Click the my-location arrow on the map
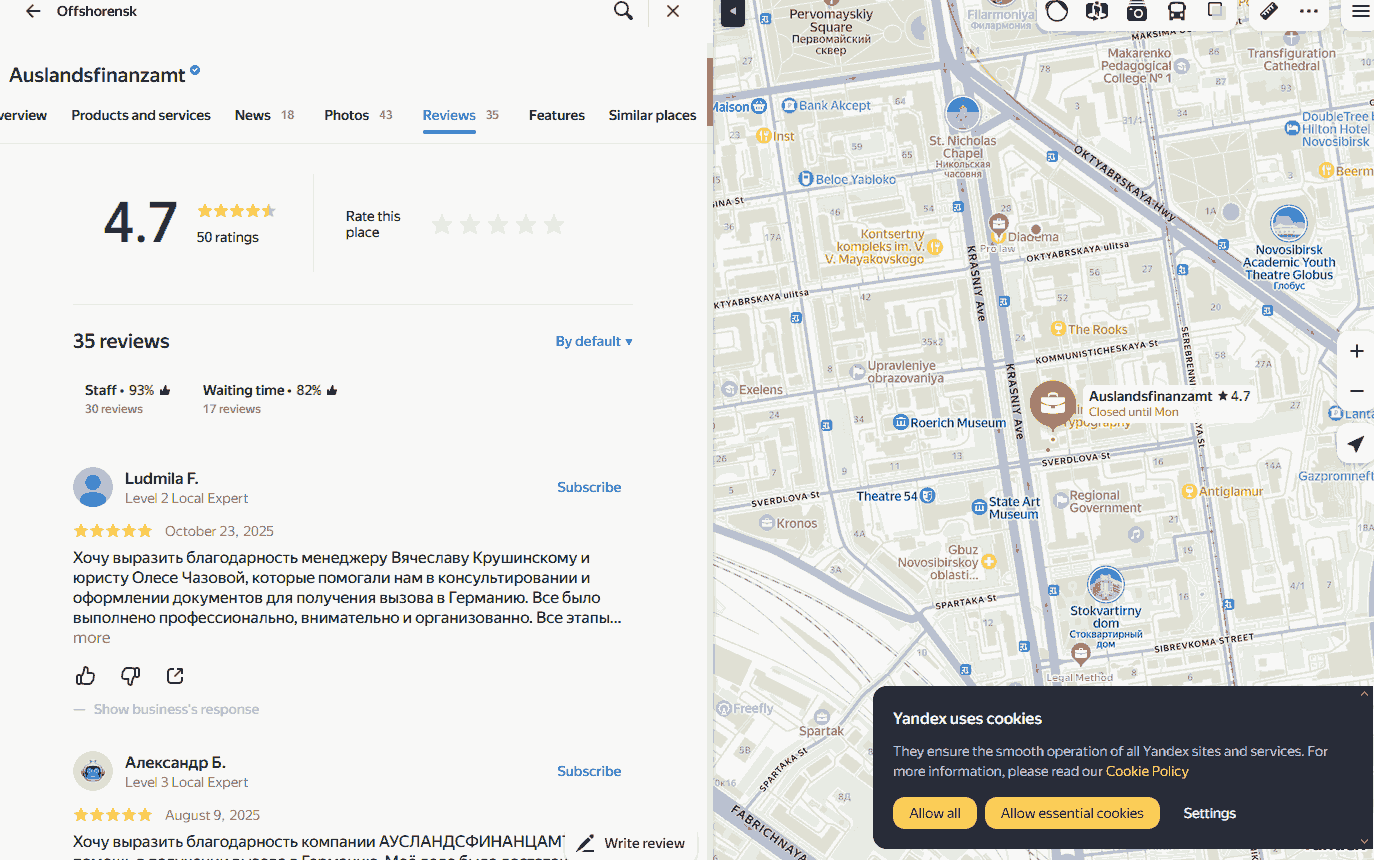Image resolution: width=1374 pixels, height=860 pixels. (x=1356, y=444)
